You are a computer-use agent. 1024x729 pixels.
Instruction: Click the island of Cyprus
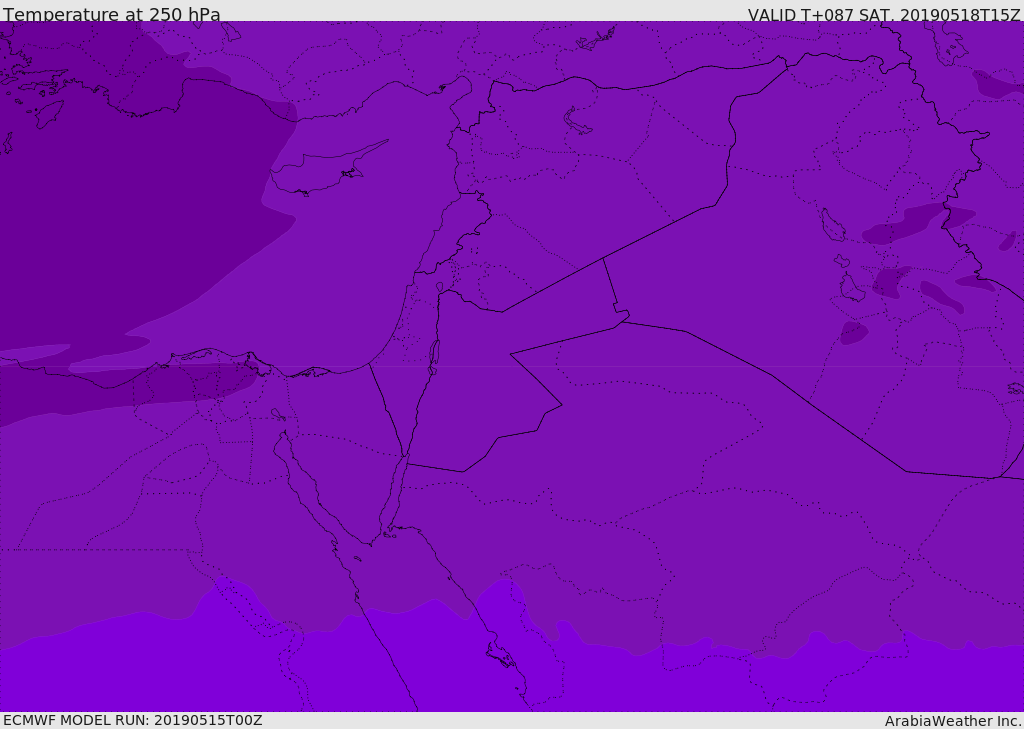(x=320, y=174)
